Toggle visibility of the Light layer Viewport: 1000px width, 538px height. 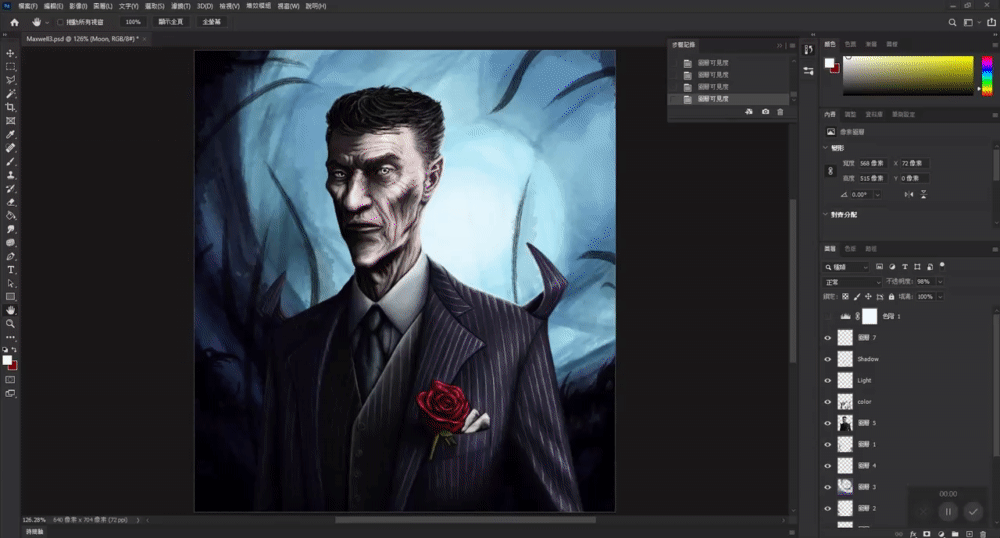click(x=827, y=381)
